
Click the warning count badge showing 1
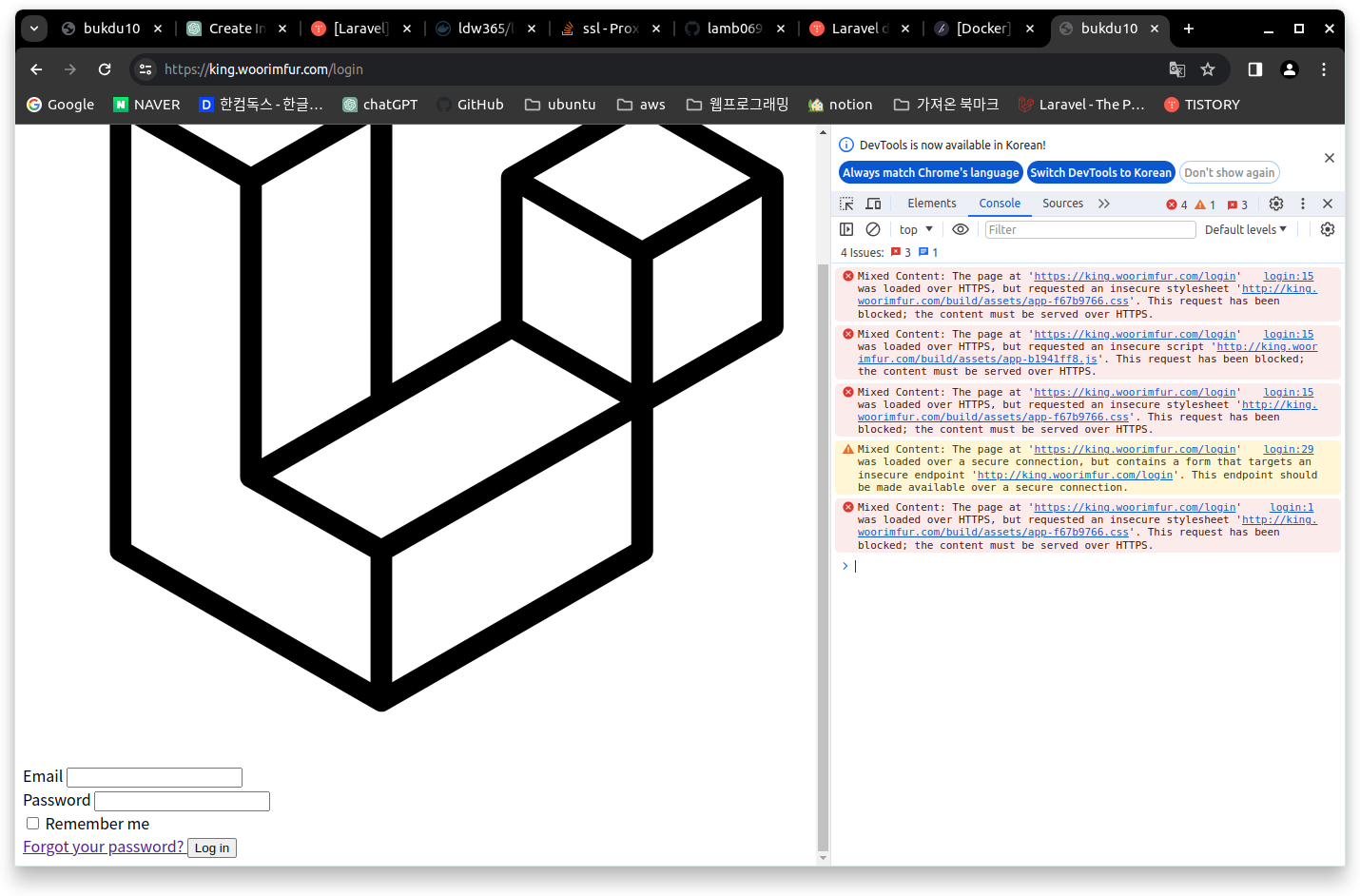(1205, 205)
